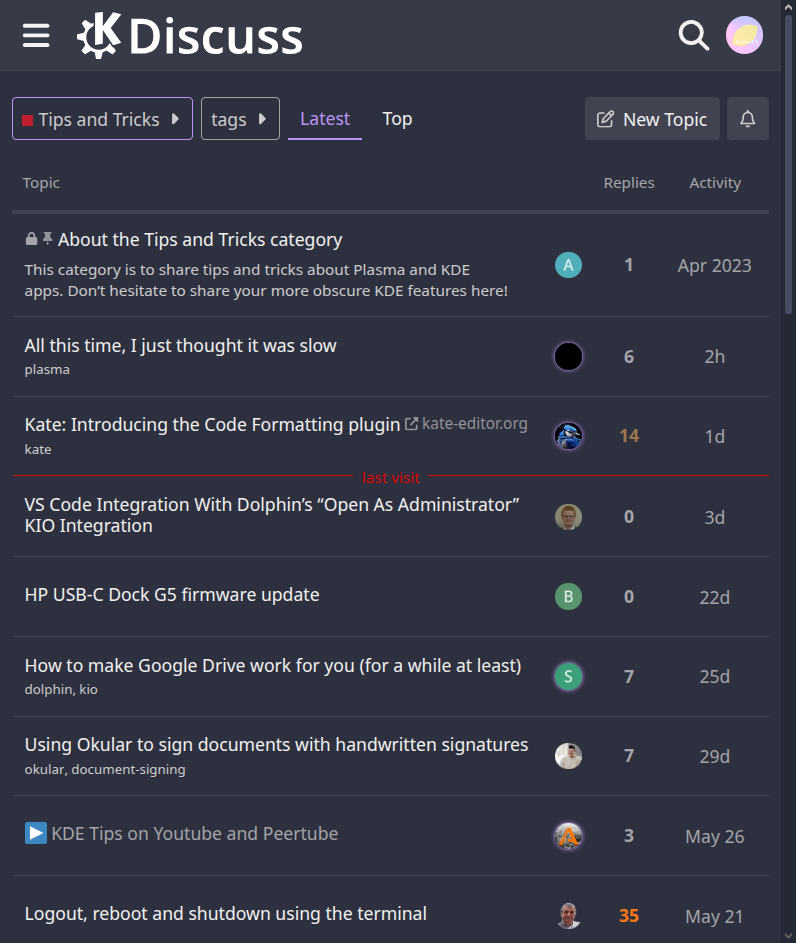Viewport: 796px width, 943px height.
Task: Click the black avatar on the slow topic
Action: 568,357
